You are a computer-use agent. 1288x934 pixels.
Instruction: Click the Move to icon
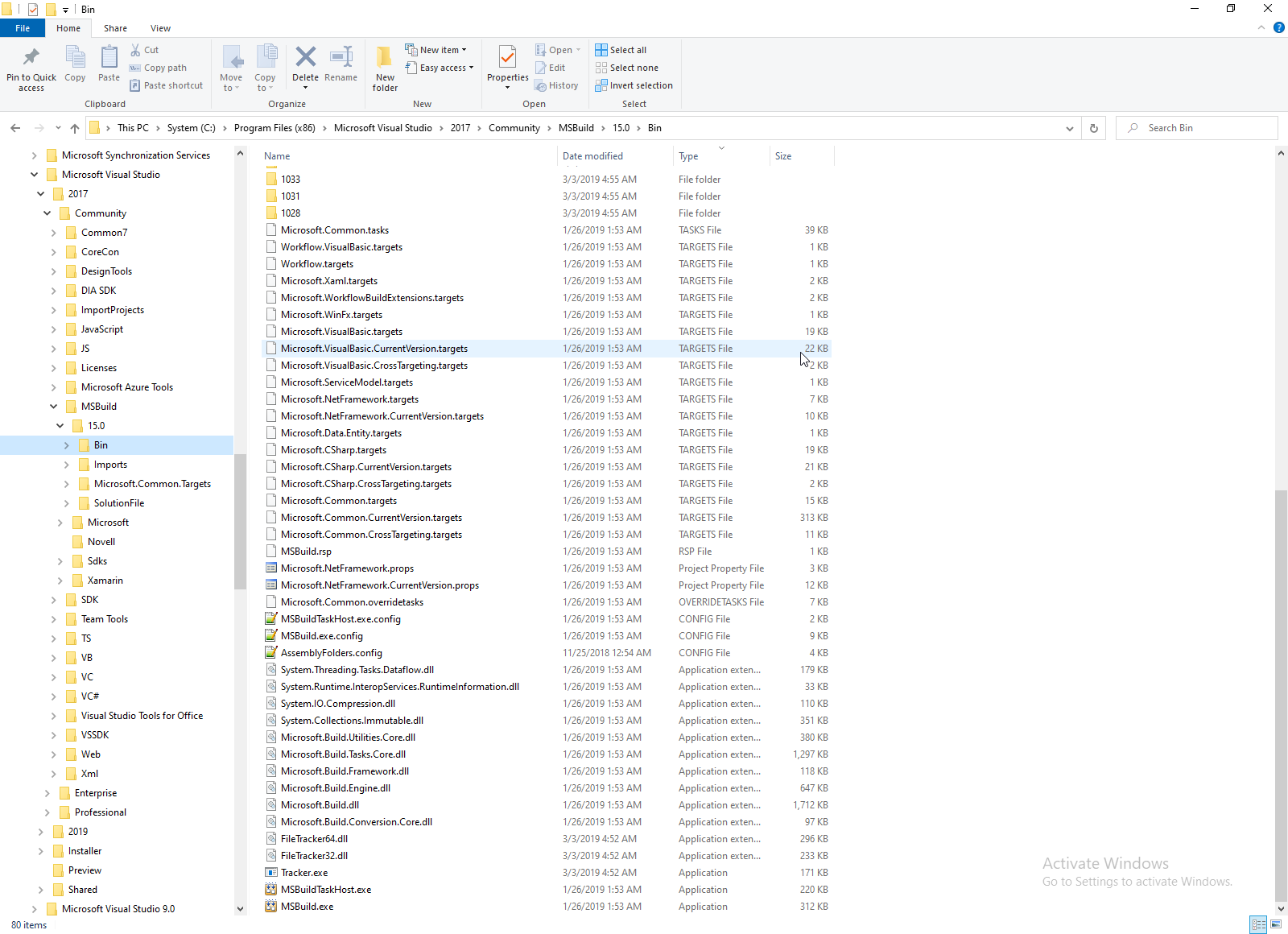tap(232, 57)
